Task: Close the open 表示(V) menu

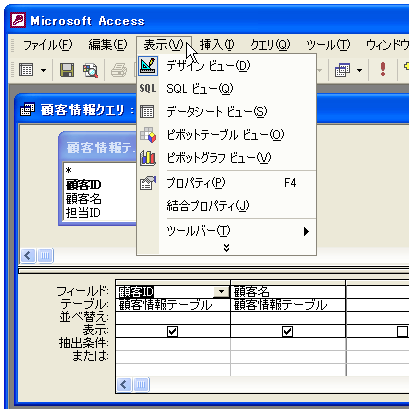Action: pyautogui.click(x=163, y=45)
